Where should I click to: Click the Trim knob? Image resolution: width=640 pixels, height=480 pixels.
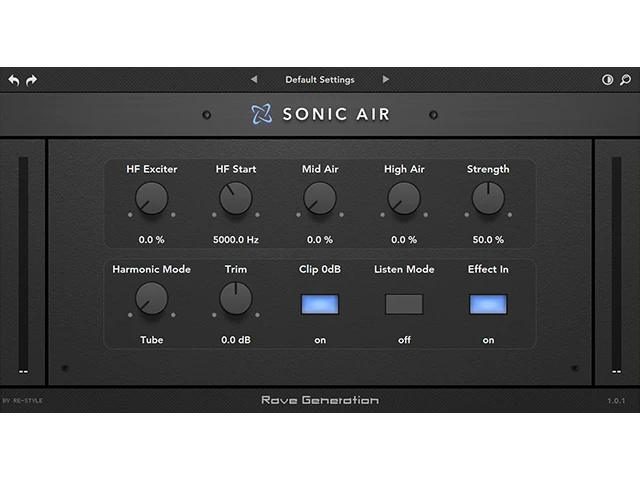point(236,299)
